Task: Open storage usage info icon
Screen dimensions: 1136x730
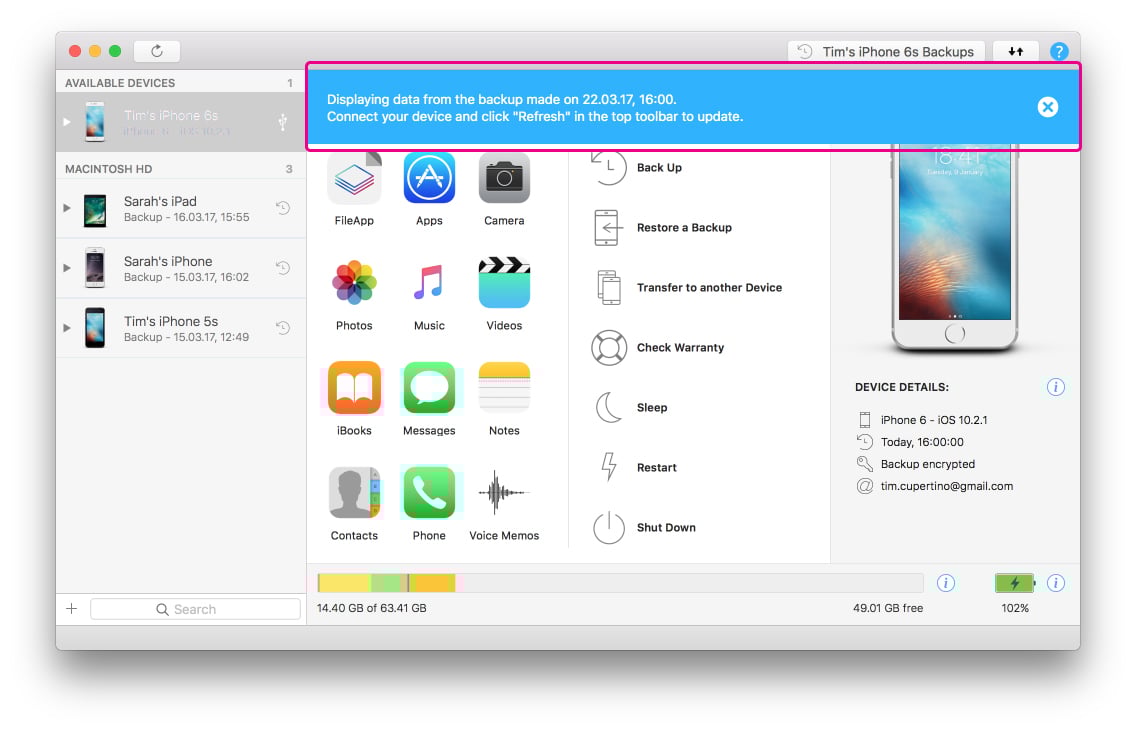Action: pyautogui.click(x=945, y=583)
